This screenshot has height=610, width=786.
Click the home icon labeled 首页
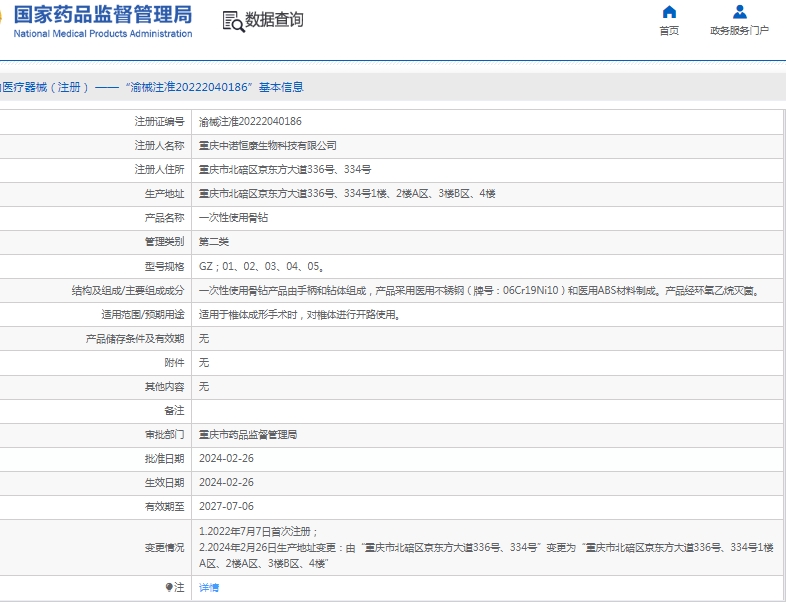(669, 12)
